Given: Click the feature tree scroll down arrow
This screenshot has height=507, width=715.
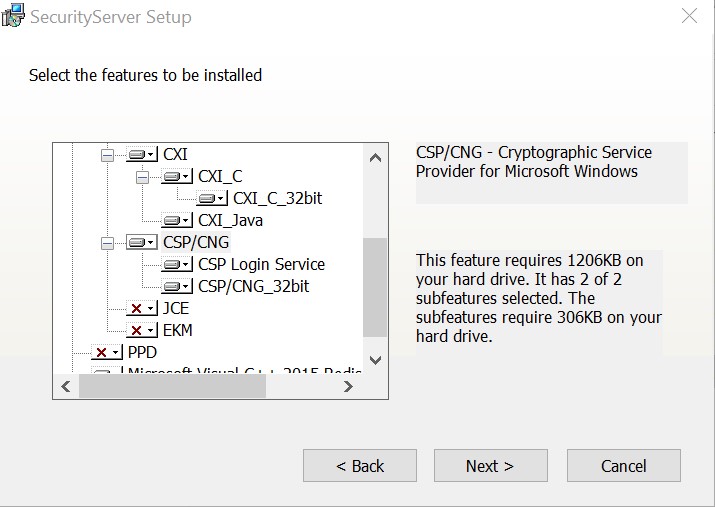Looking at the screenshot, I should (375, 360).
